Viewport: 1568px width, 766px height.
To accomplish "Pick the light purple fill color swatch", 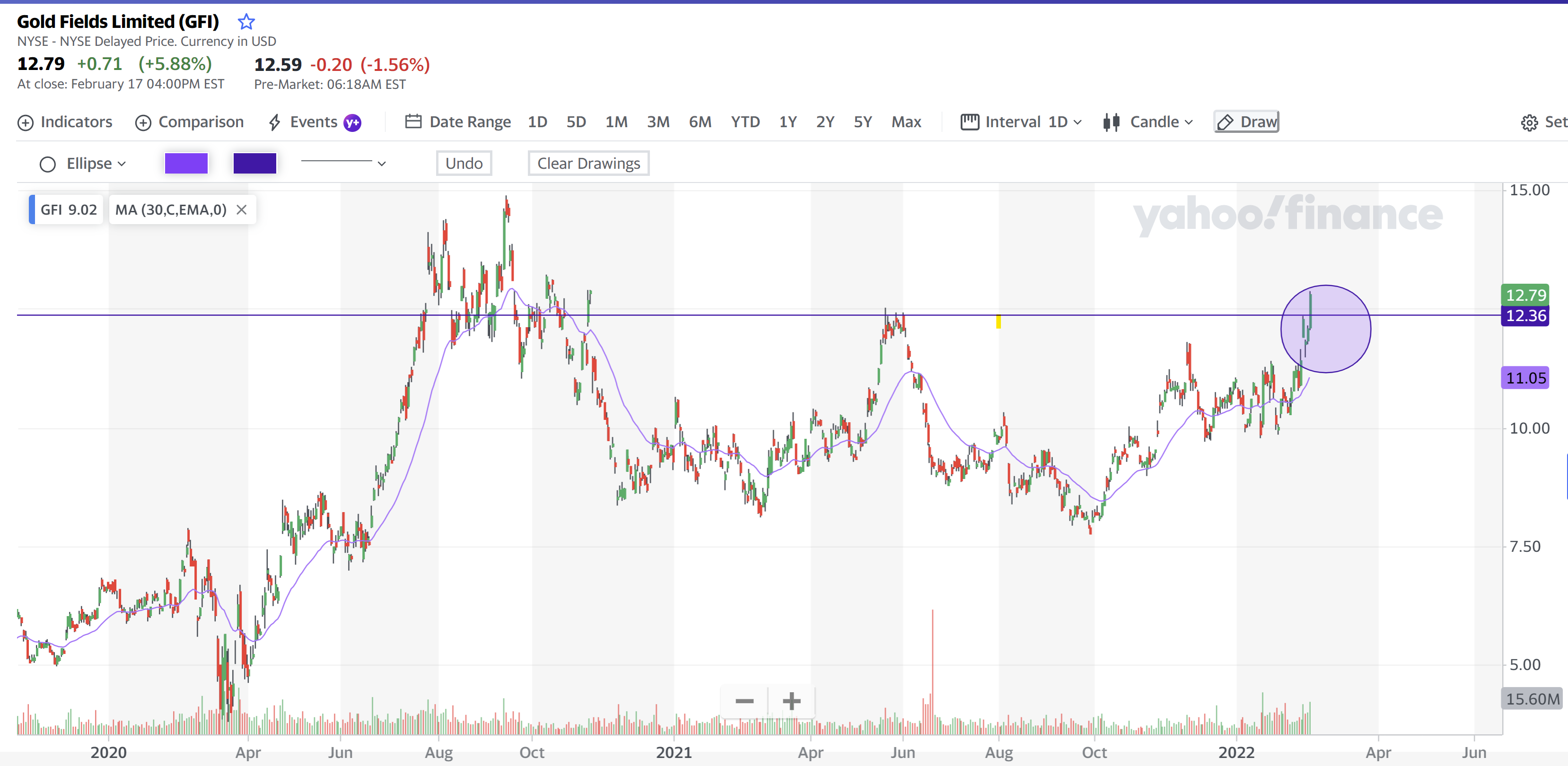I will point(186,163).
